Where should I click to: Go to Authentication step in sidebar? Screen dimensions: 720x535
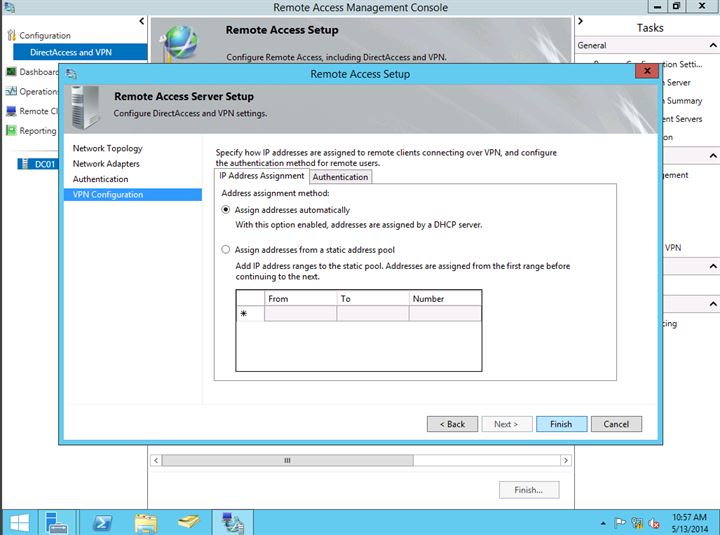pyautogui.click(x=101, y=179)
